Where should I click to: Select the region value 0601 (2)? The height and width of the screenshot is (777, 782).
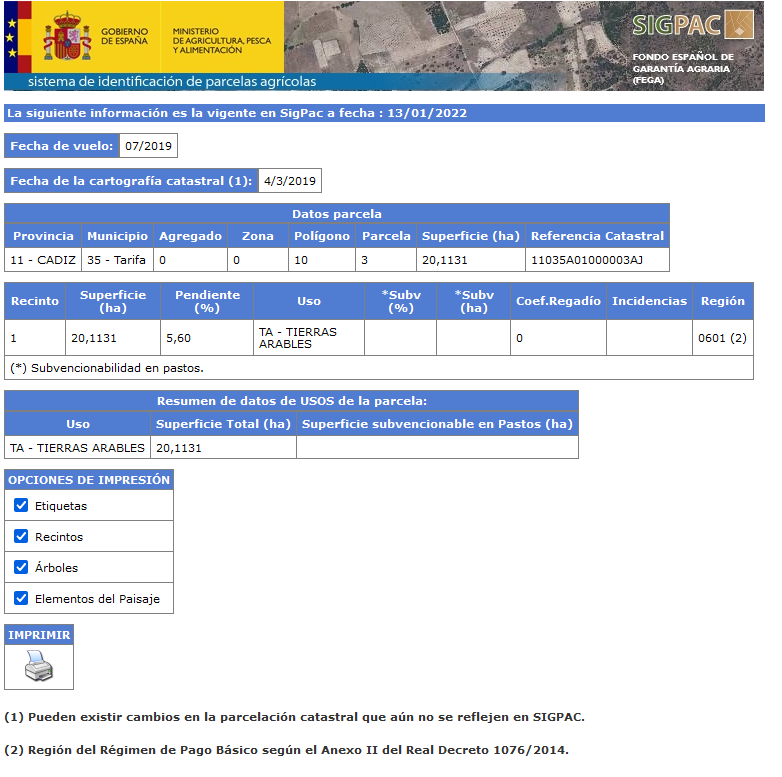(x=722, y=338)
